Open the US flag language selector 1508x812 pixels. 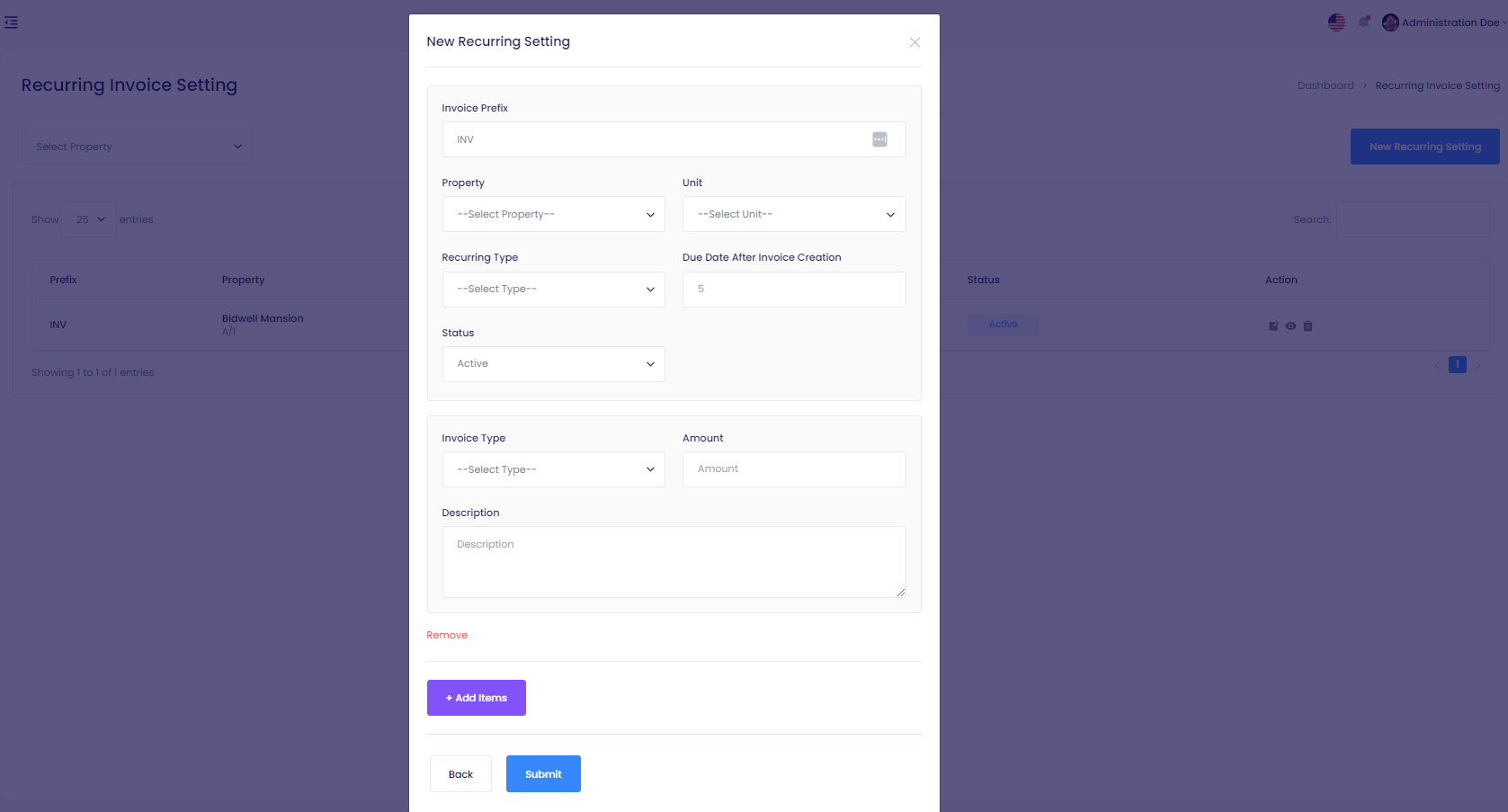click(1336, 22)
